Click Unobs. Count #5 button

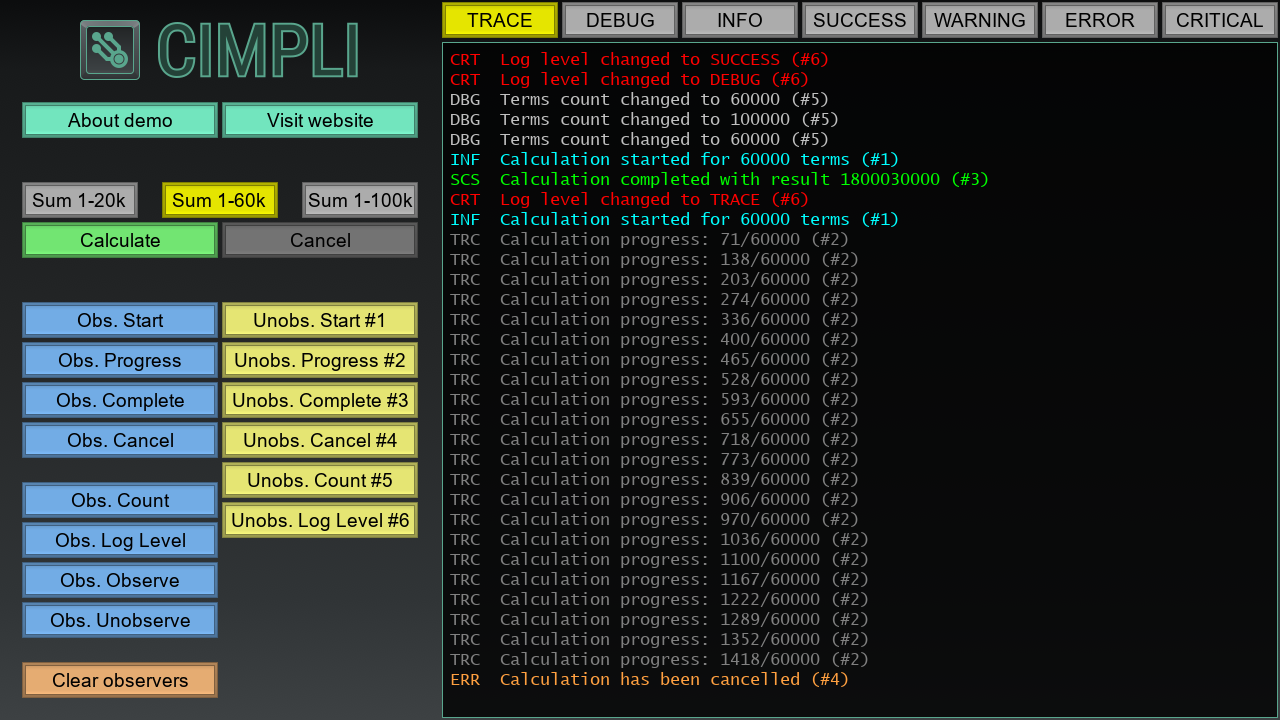tap(320, 480)
